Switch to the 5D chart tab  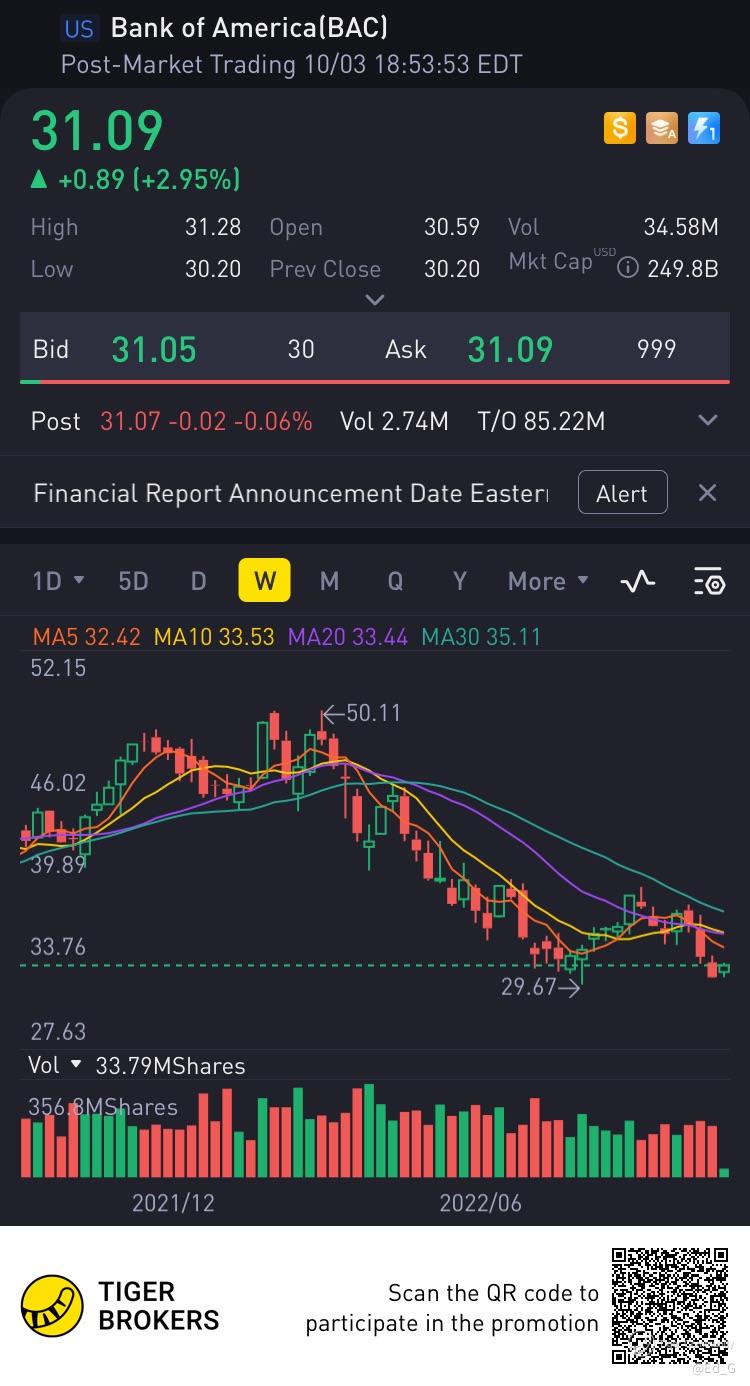133,581
